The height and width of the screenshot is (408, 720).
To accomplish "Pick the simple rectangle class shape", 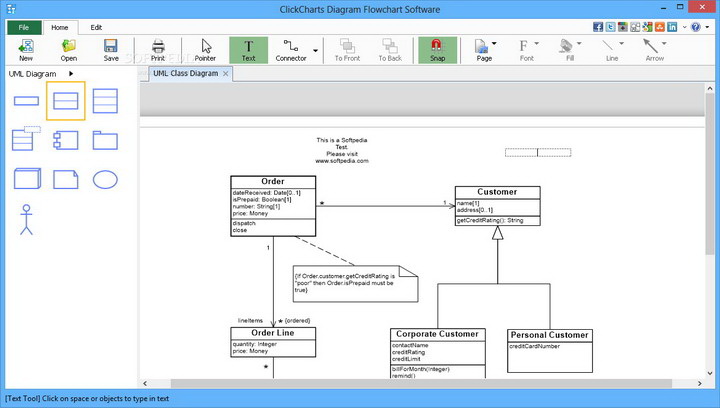I will (26, 101).
